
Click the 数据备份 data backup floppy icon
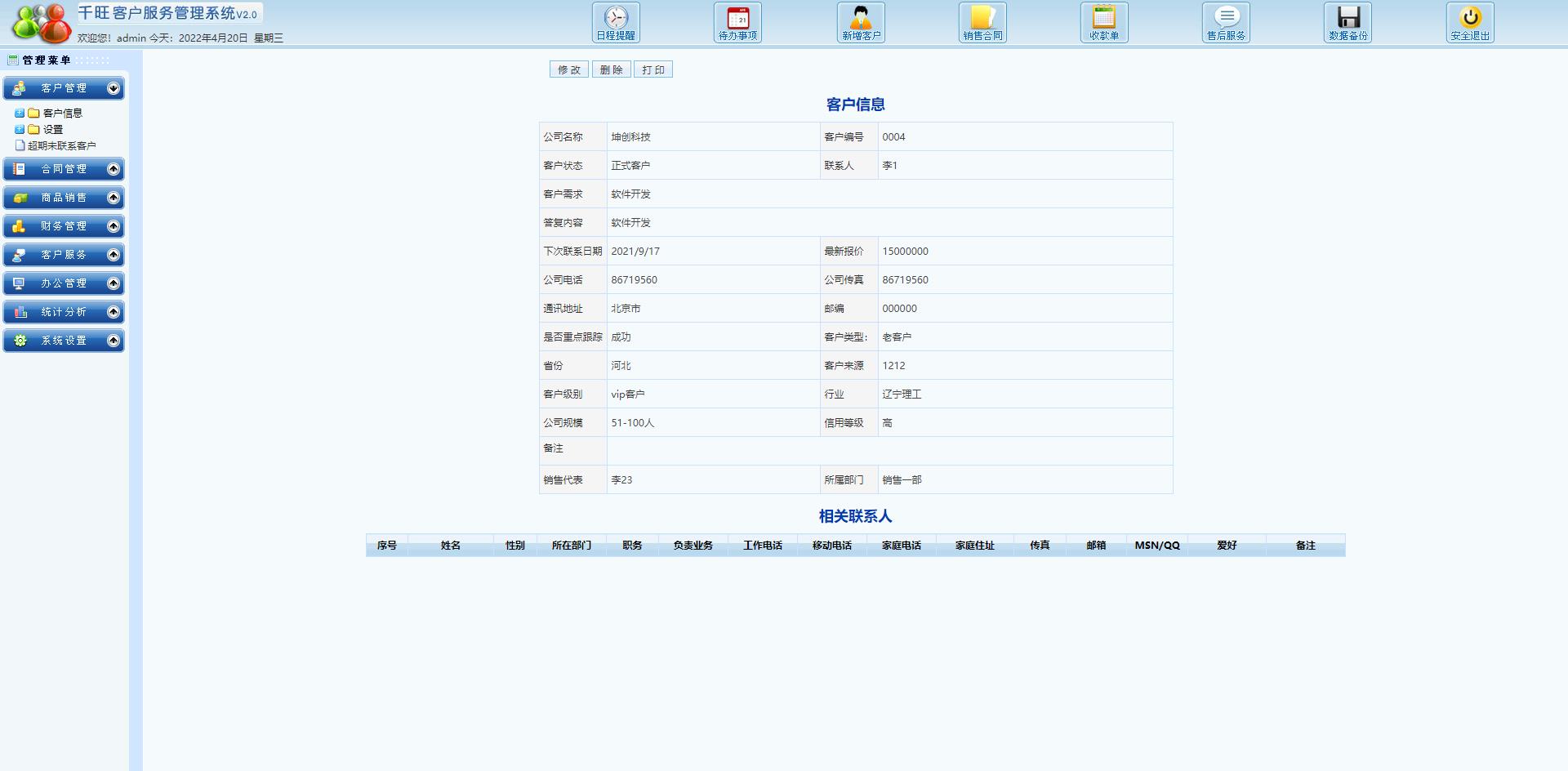click(1347, 23)
